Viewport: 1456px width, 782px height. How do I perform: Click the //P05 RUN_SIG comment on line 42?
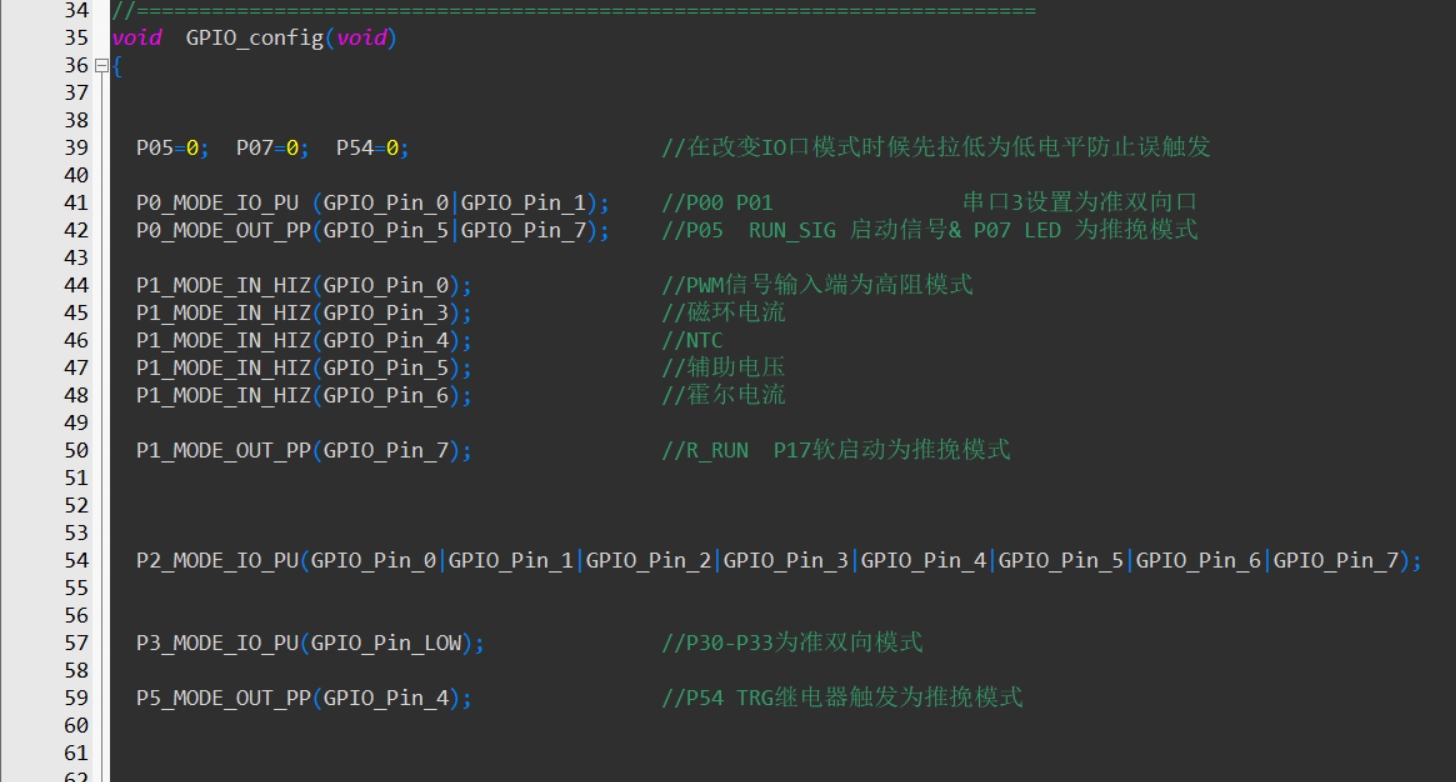pos(930,230)
